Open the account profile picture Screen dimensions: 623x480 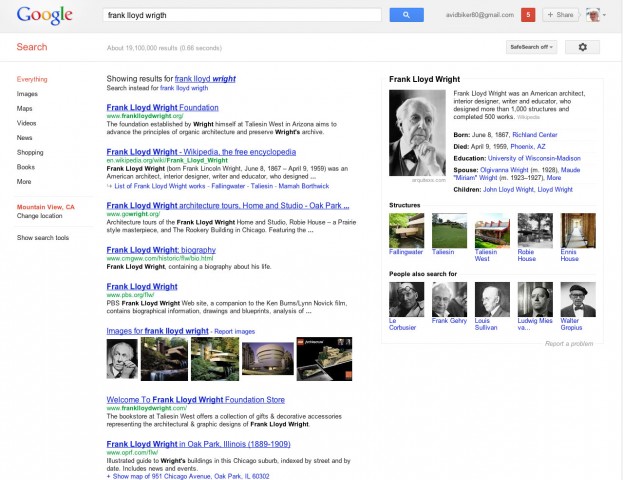[593, 15]
